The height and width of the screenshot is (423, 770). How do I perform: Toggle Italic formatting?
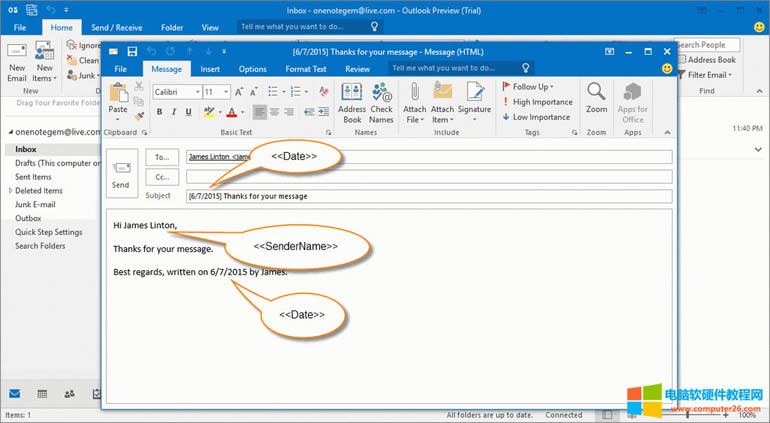tap(173, 112)
